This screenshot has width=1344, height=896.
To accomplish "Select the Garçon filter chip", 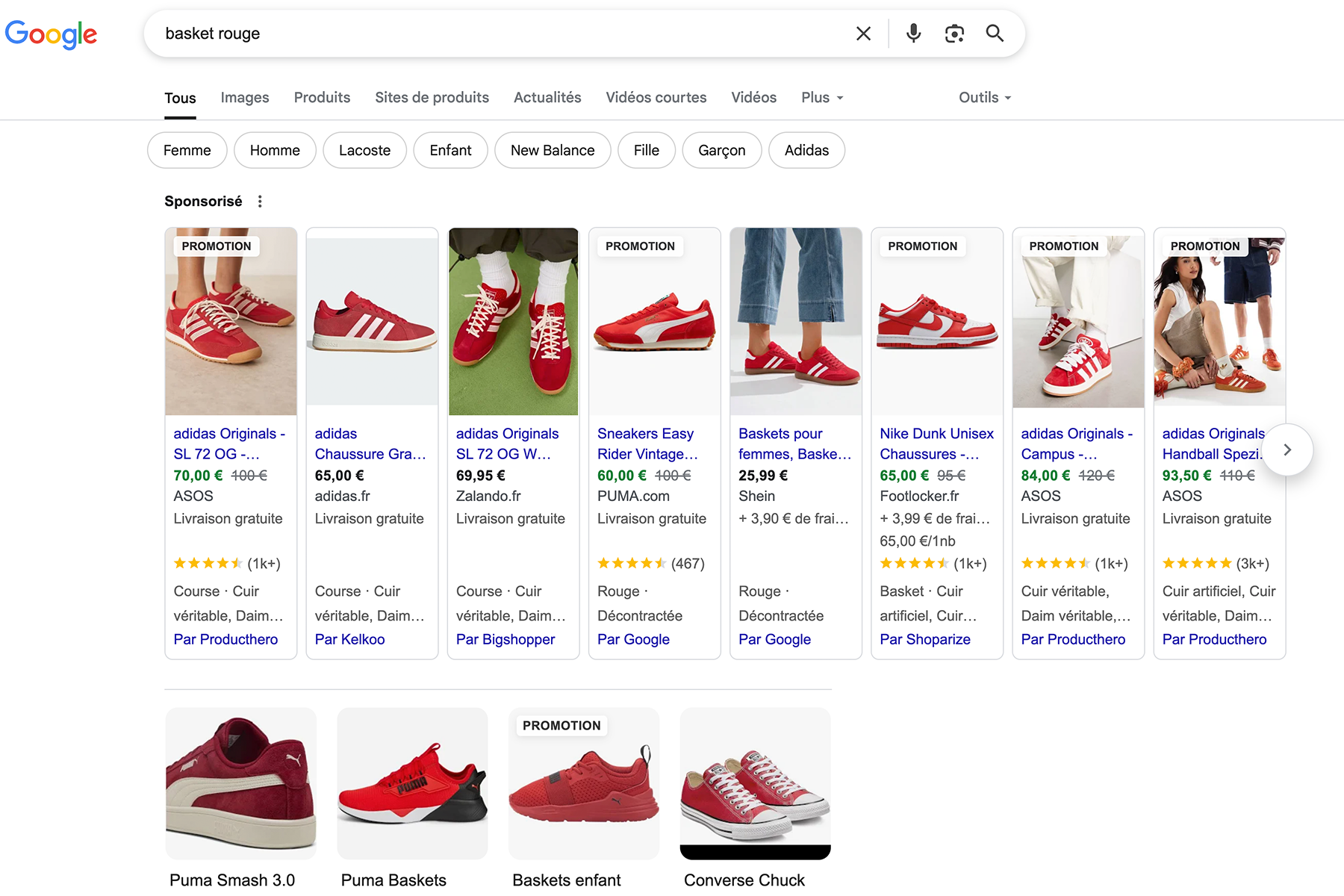I will [x=722, y=151].
